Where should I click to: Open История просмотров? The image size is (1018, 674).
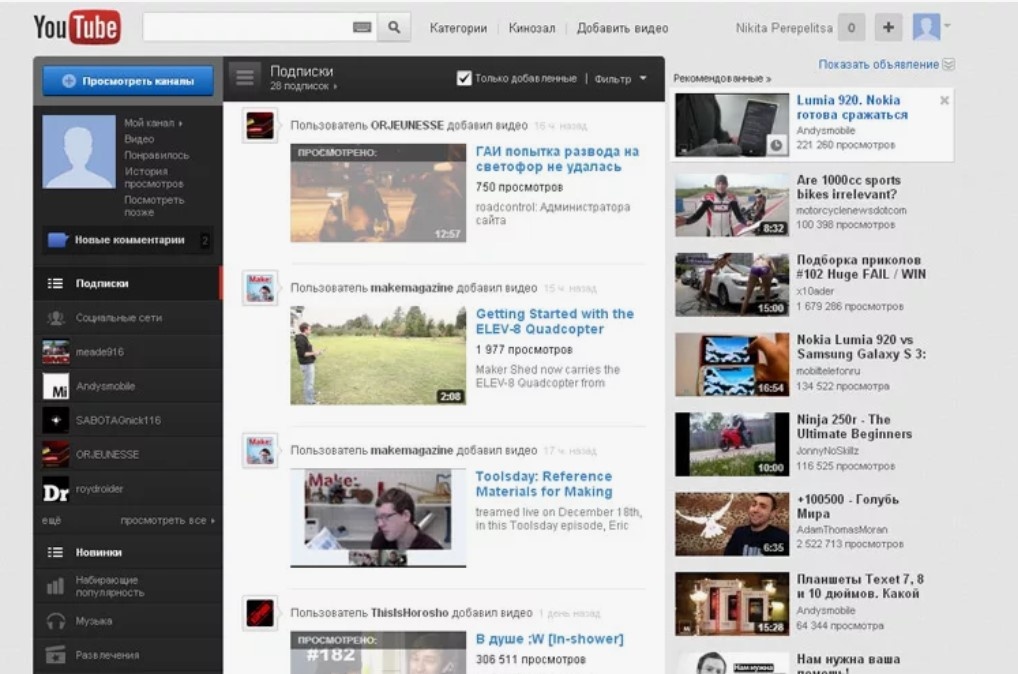[x=154, y=177]
